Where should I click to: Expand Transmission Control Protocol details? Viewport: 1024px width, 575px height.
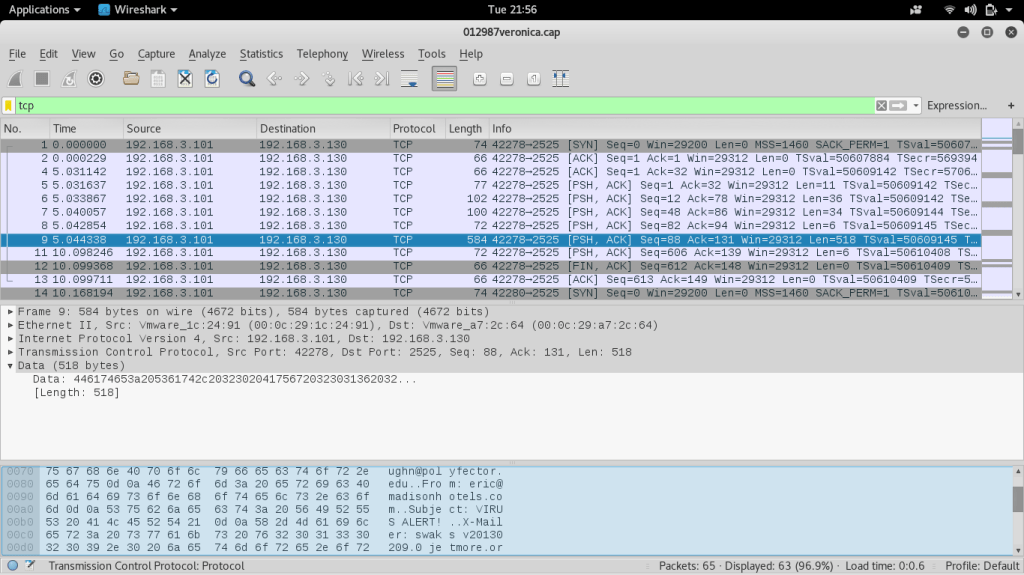10,353
